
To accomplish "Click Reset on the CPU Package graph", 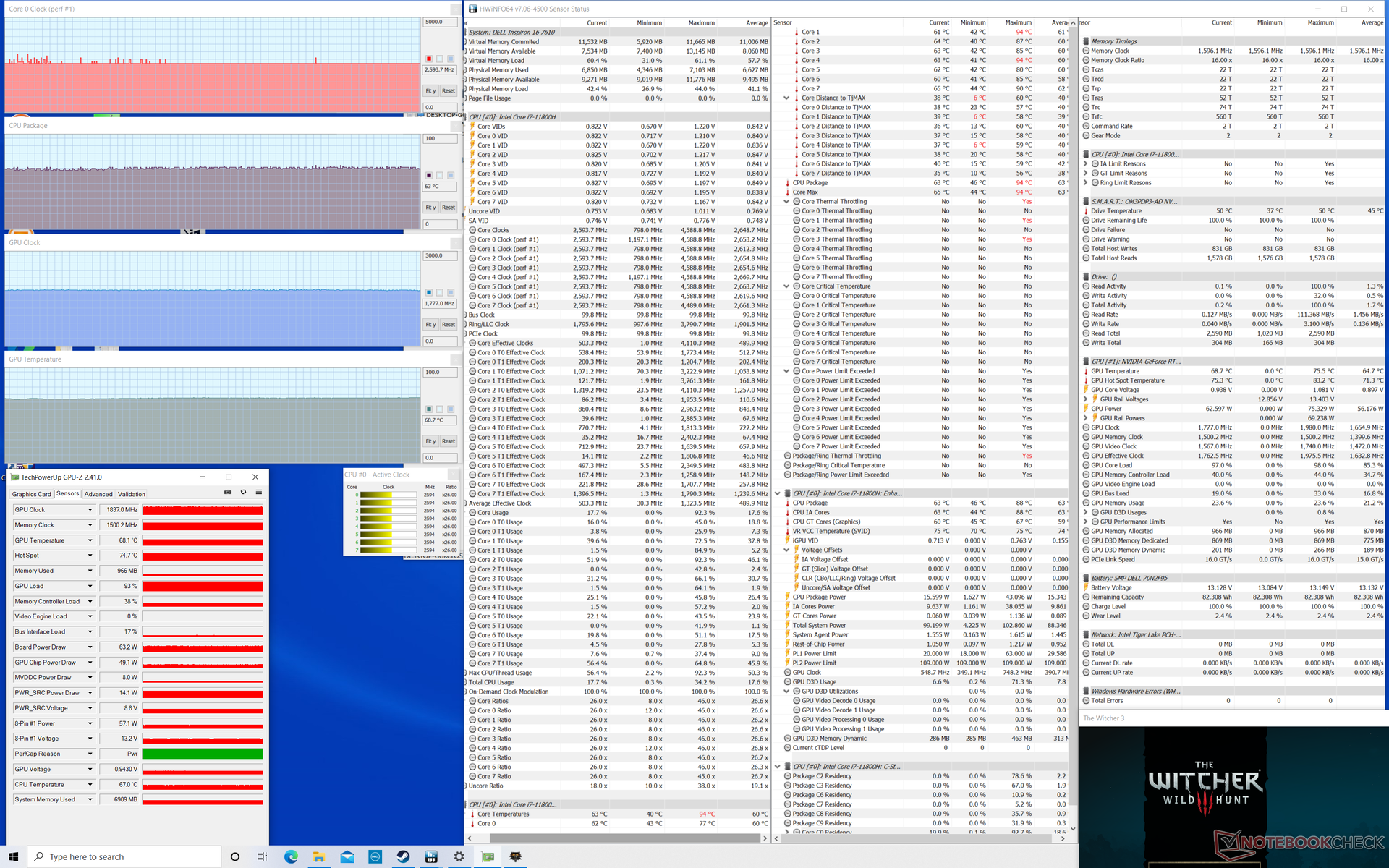I will [449, 208].
